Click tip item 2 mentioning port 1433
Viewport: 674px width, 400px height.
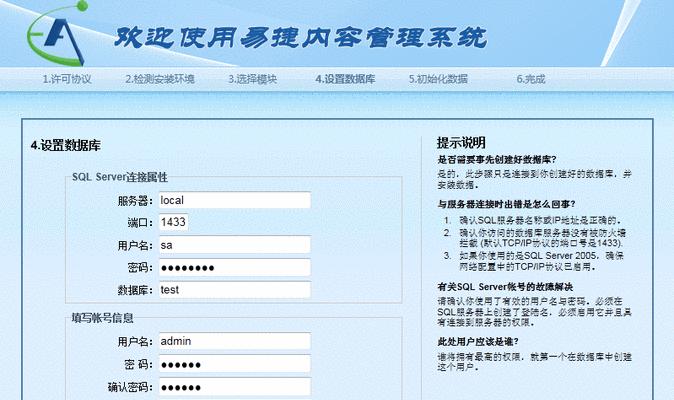(x=542, y=238)
